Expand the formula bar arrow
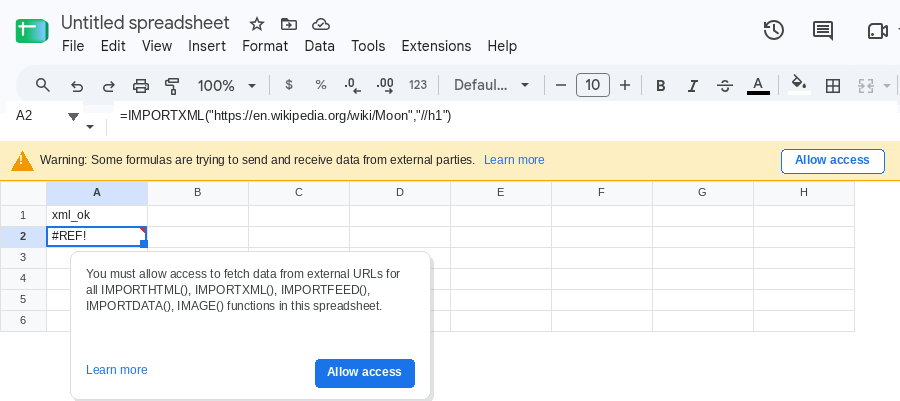 click(x=90, y=127)
